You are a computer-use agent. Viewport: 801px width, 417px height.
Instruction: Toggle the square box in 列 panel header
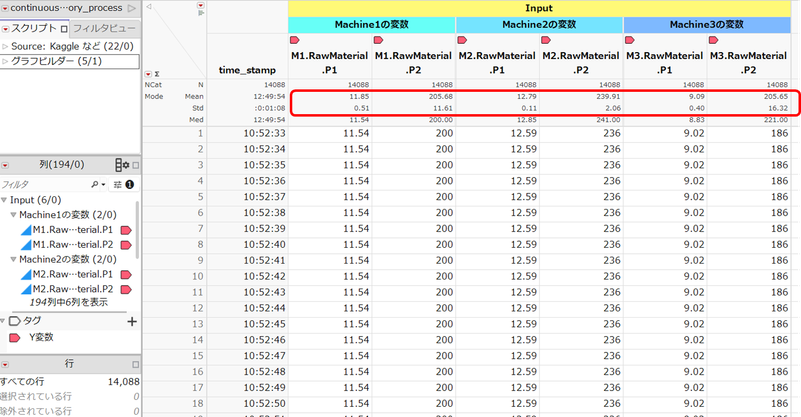point(135,165)
